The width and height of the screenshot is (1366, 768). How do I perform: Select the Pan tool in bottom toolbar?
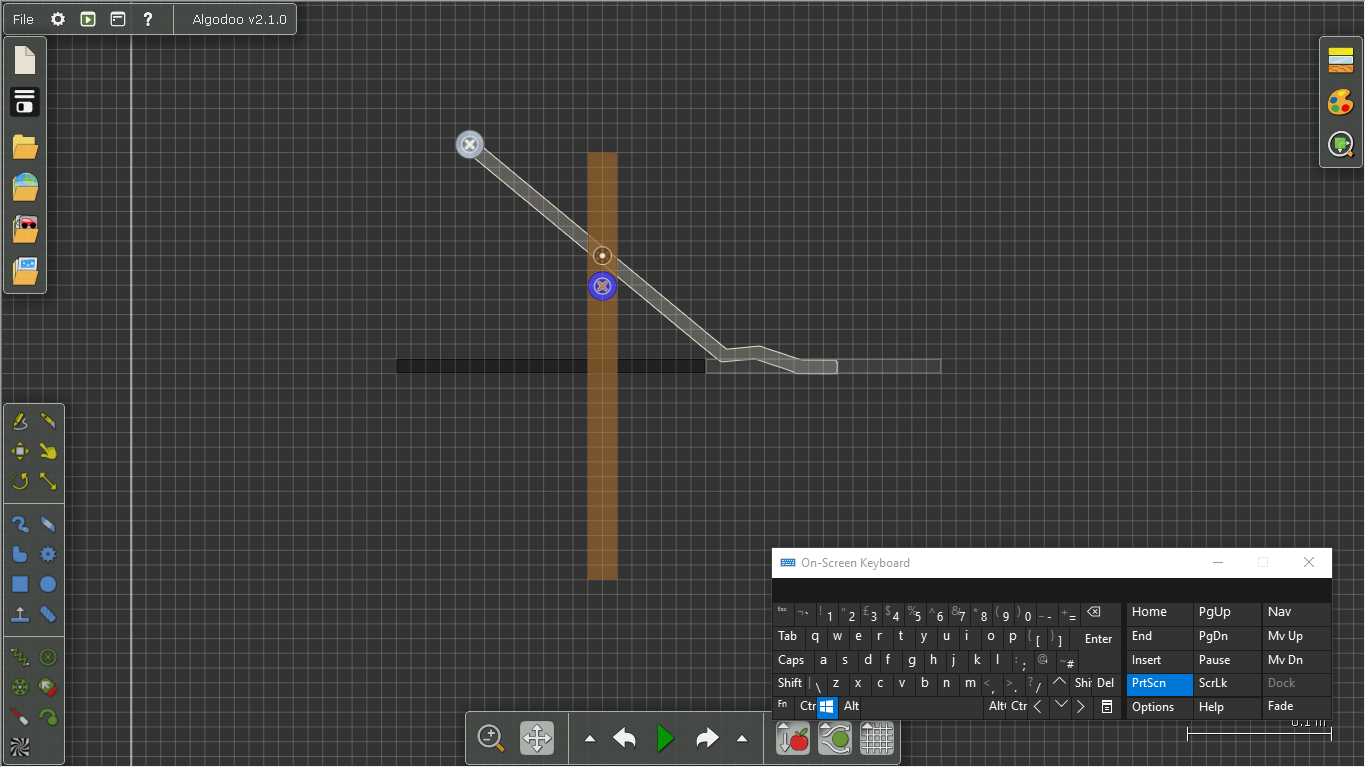(537, 739)
